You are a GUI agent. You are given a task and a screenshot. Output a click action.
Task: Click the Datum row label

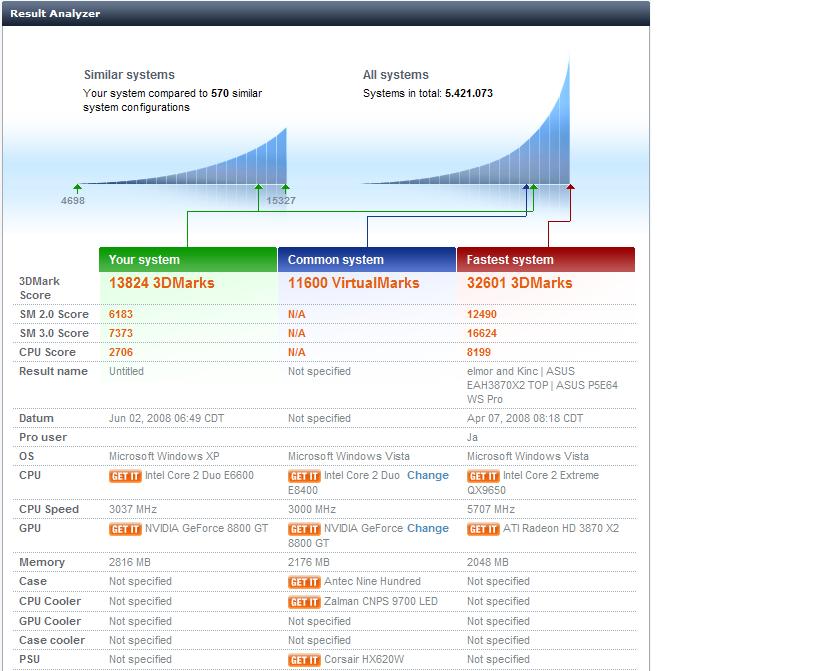36,418
